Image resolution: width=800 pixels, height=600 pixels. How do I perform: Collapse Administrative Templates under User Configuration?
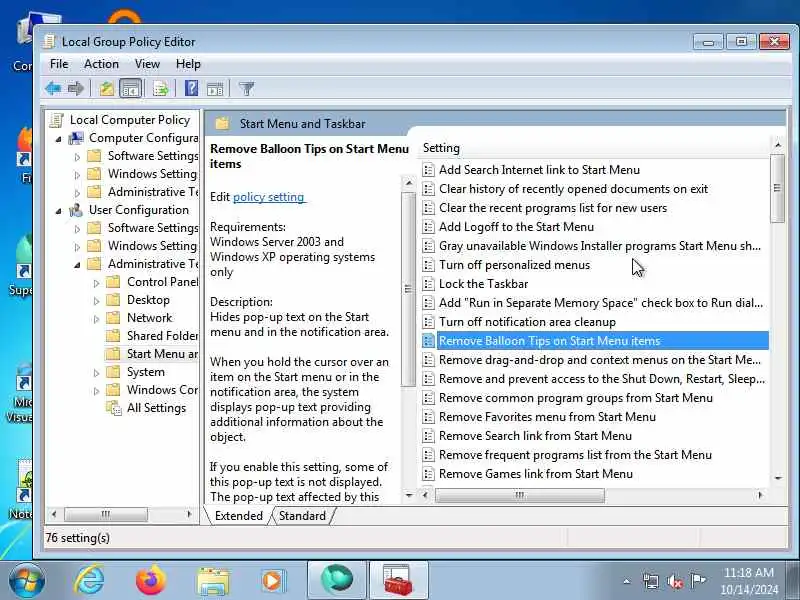(x=78, y=265)
